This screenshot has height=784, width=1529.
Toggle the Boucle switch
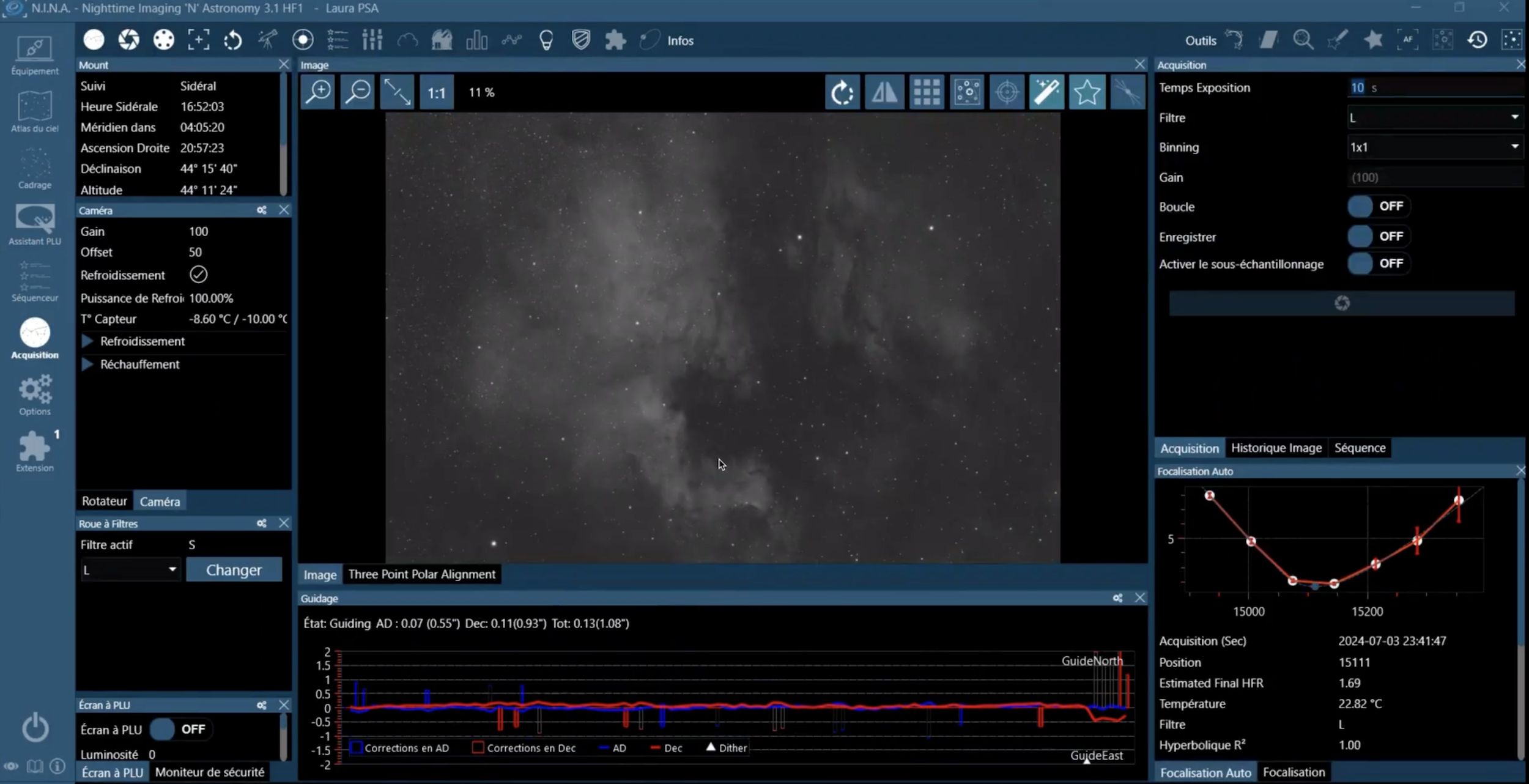click(x=1378, y=207)
